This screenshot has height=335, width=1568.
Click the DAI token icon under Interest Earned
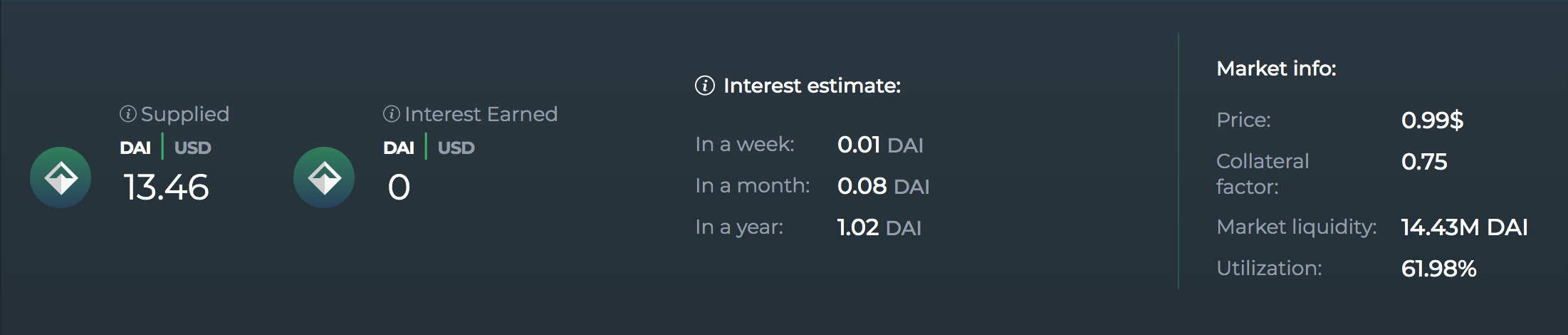(x=324, y=177)
